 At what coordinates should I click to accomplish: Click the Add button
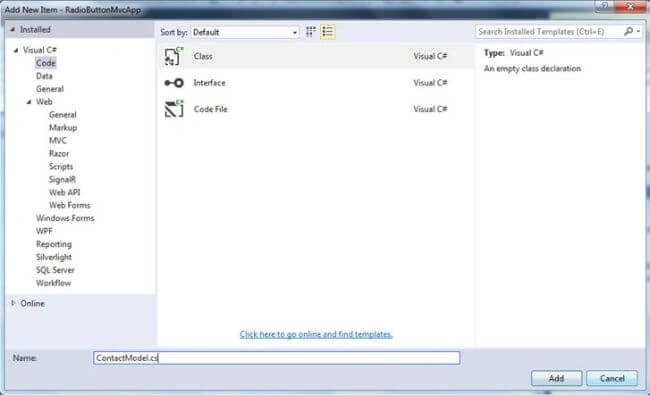click(556, 378)
